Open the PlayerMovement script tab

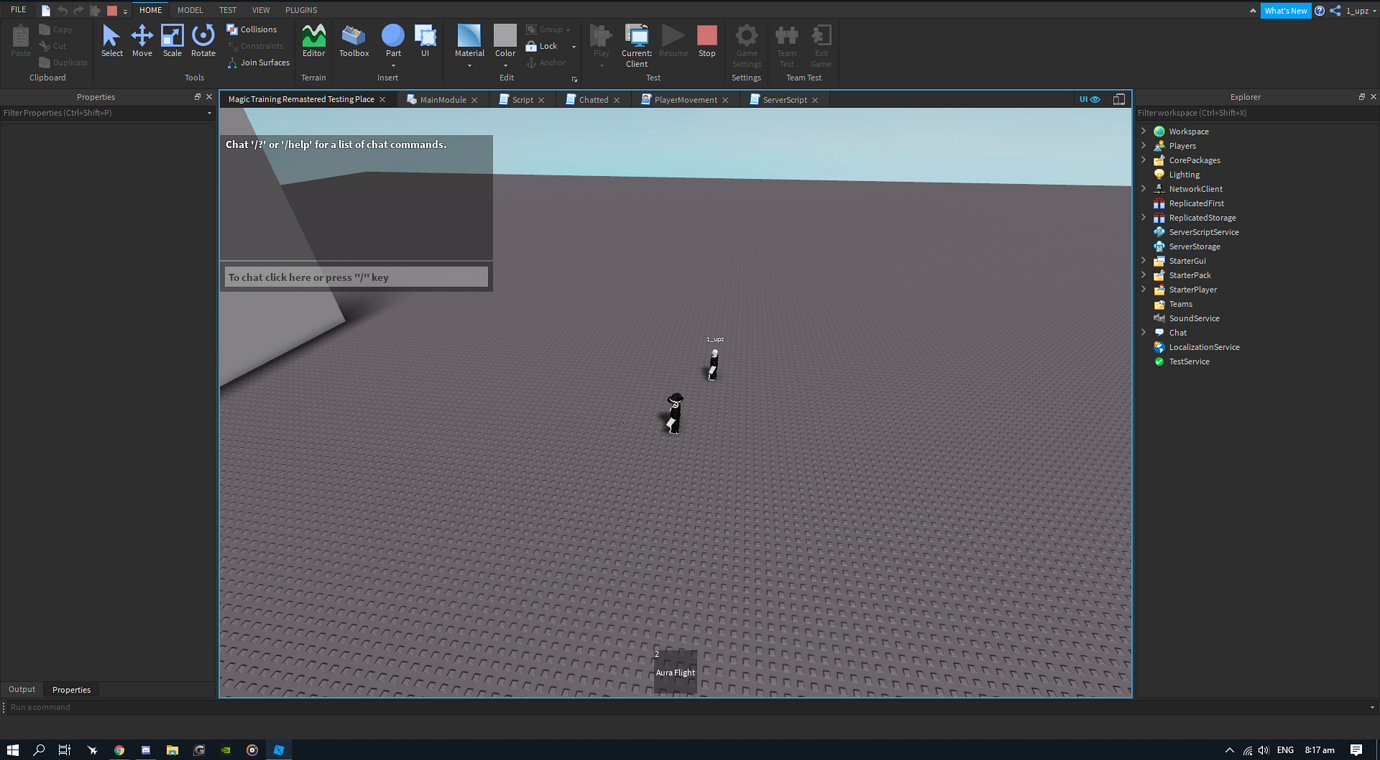(x=684, y=99)
